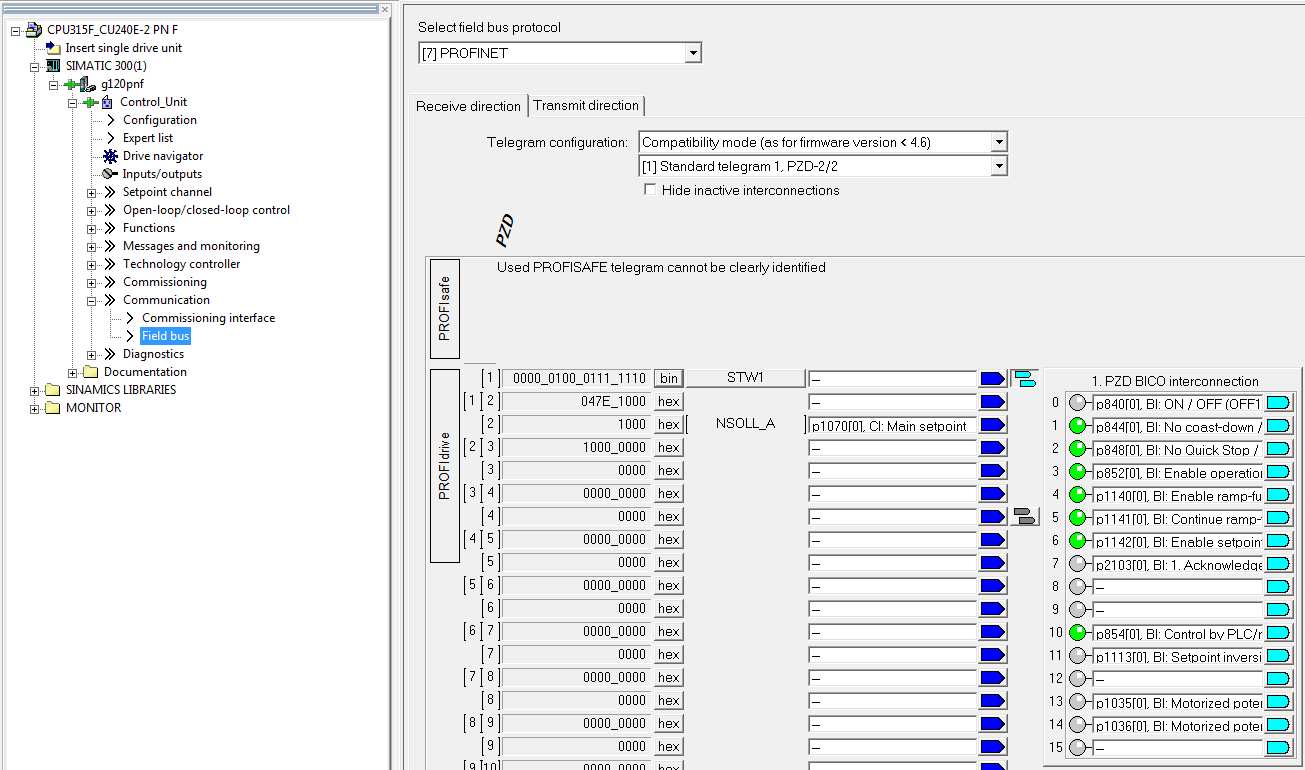Click the gray bit-split icon beside PZD 4
Image resolution: width=1305 pixels, height=770 pixels.
1025,516
